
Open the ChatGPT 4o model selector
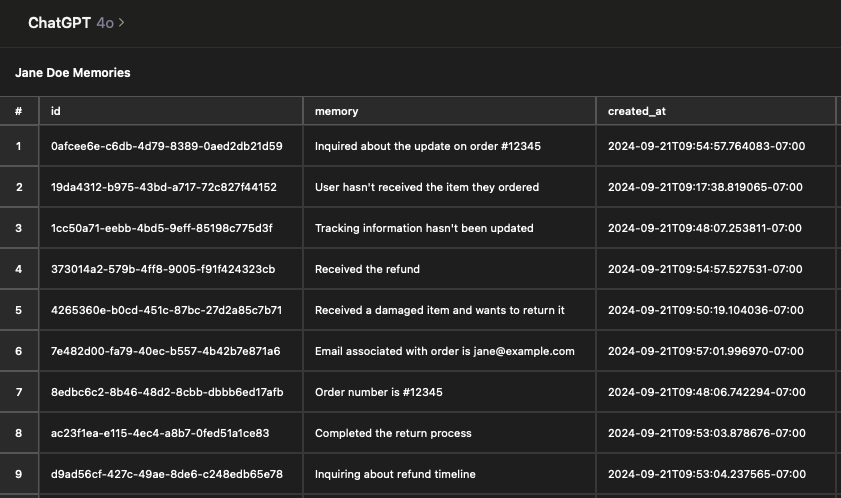point(76,23)
